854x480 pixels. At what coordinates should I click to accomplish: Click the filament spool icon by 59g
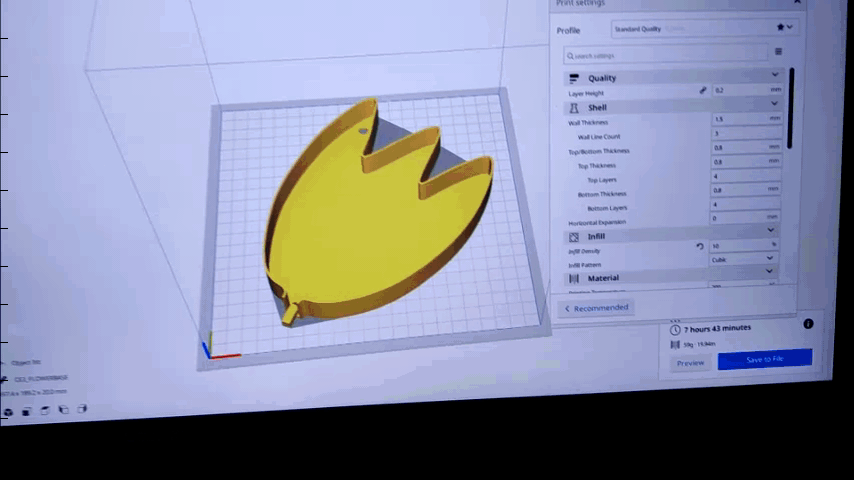pyautogui.click(x=675, y=344)
